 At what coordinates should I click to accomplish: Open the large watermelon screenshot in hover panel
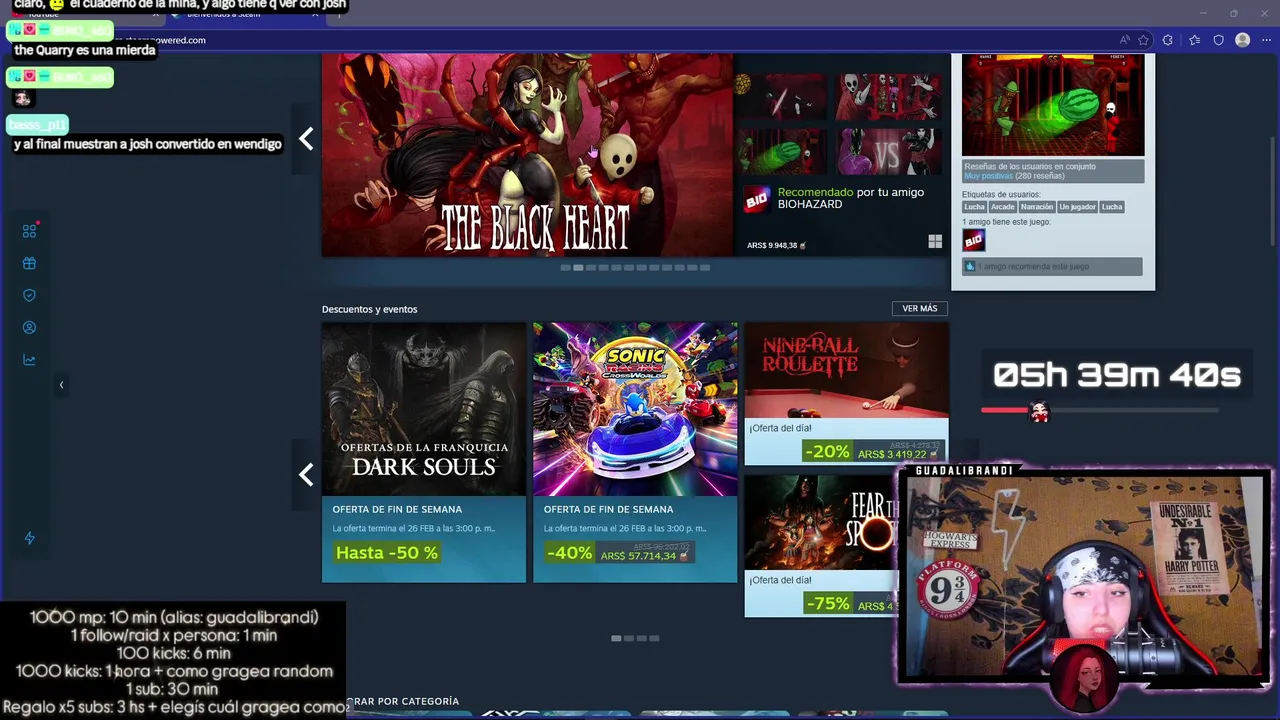point(1053,105)
